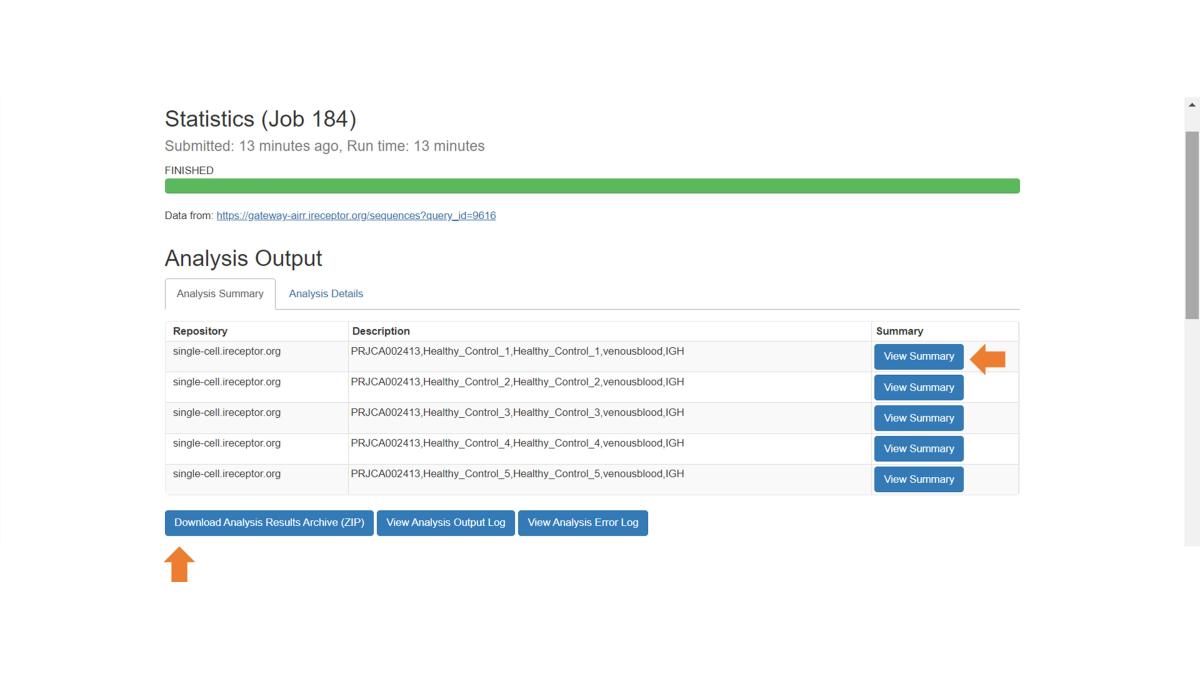Select the Healthy_Control_1 description cell
The image size is (1200, 675).
click(x=609, y=357)
